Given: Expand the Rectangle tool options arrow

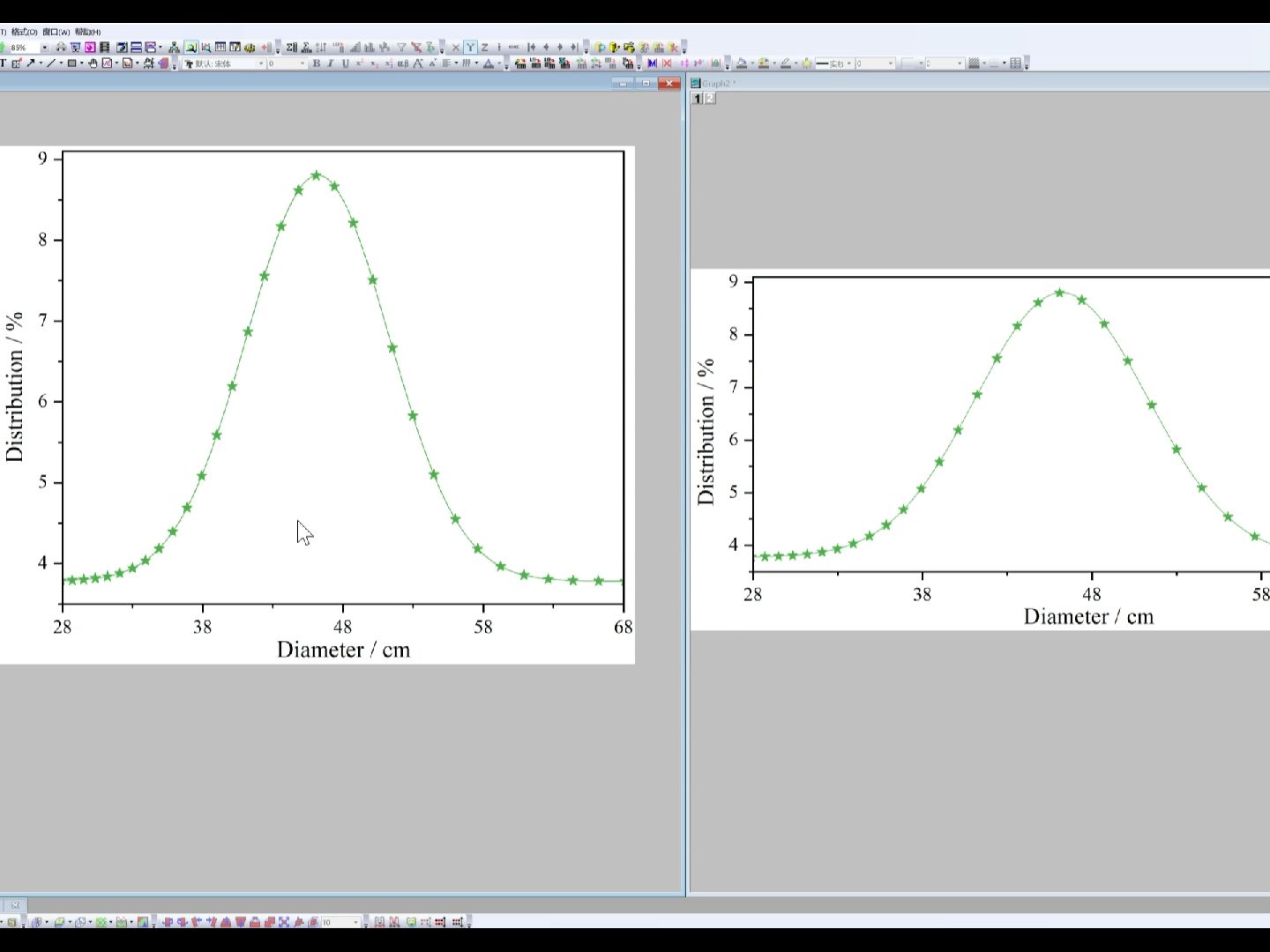Looking at the screenshot, I should point(81,63).
